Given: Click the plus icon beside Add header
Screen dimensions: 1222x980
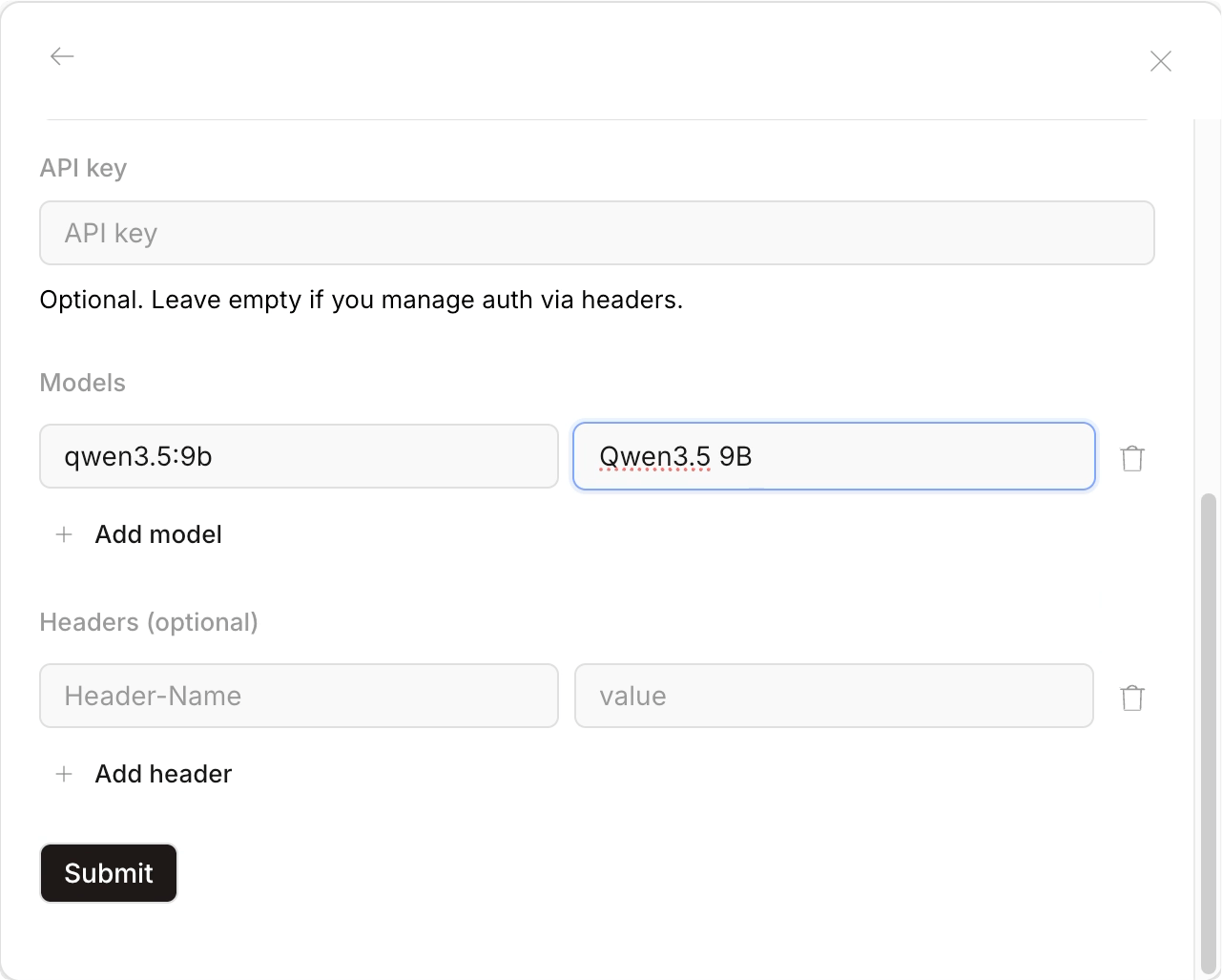Looking at the screenshot, I should click(63, 774).
